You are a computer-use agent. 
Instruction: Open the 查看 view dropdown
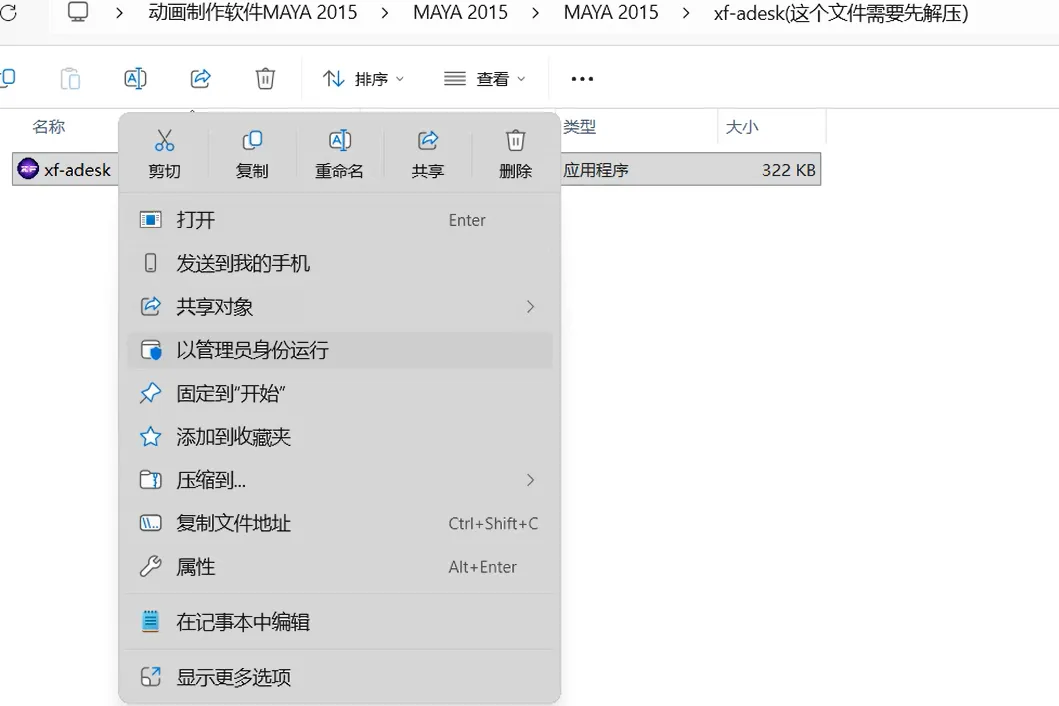484,79
